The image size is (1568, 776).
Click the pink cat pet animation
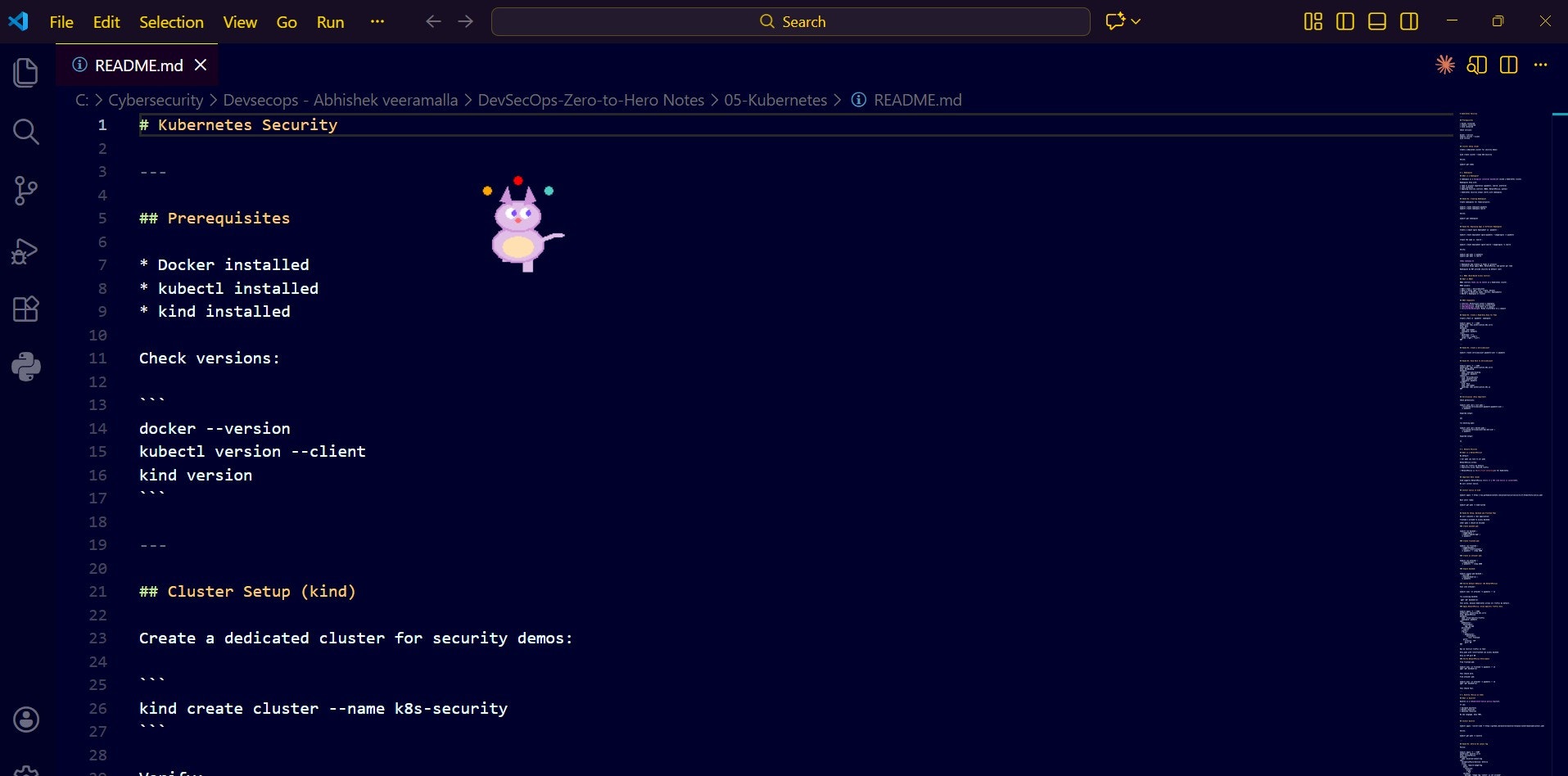click(x=522, y=223)
